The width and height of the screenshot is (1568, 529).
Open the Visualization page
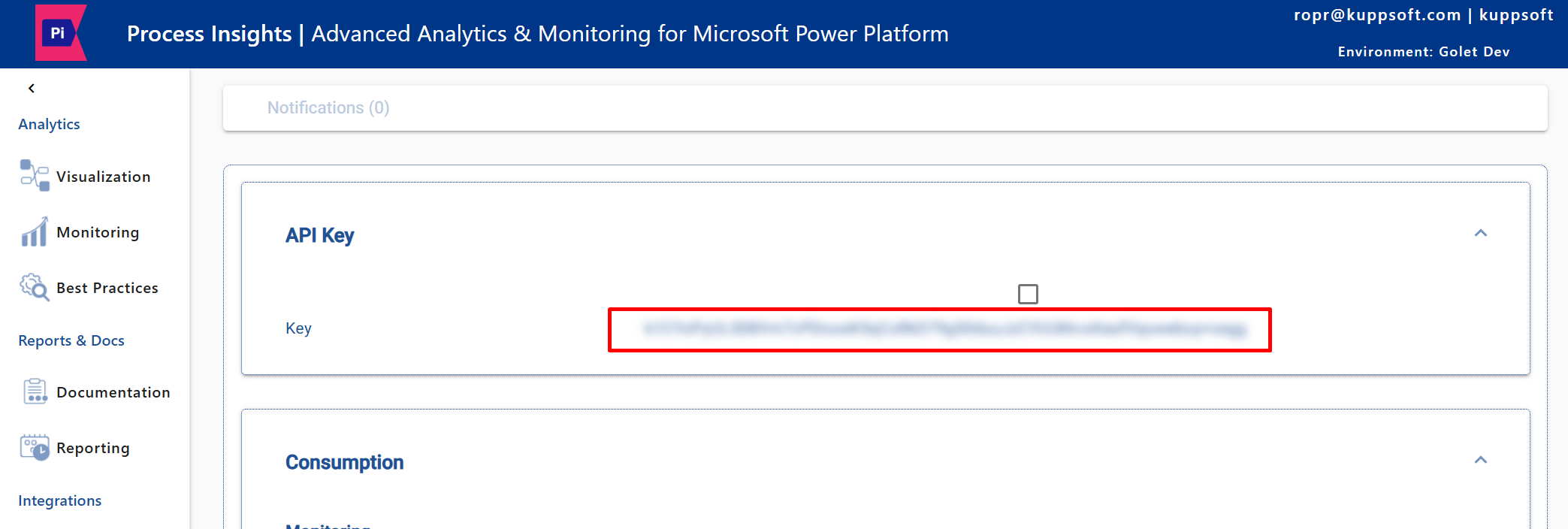pos(104,177)
